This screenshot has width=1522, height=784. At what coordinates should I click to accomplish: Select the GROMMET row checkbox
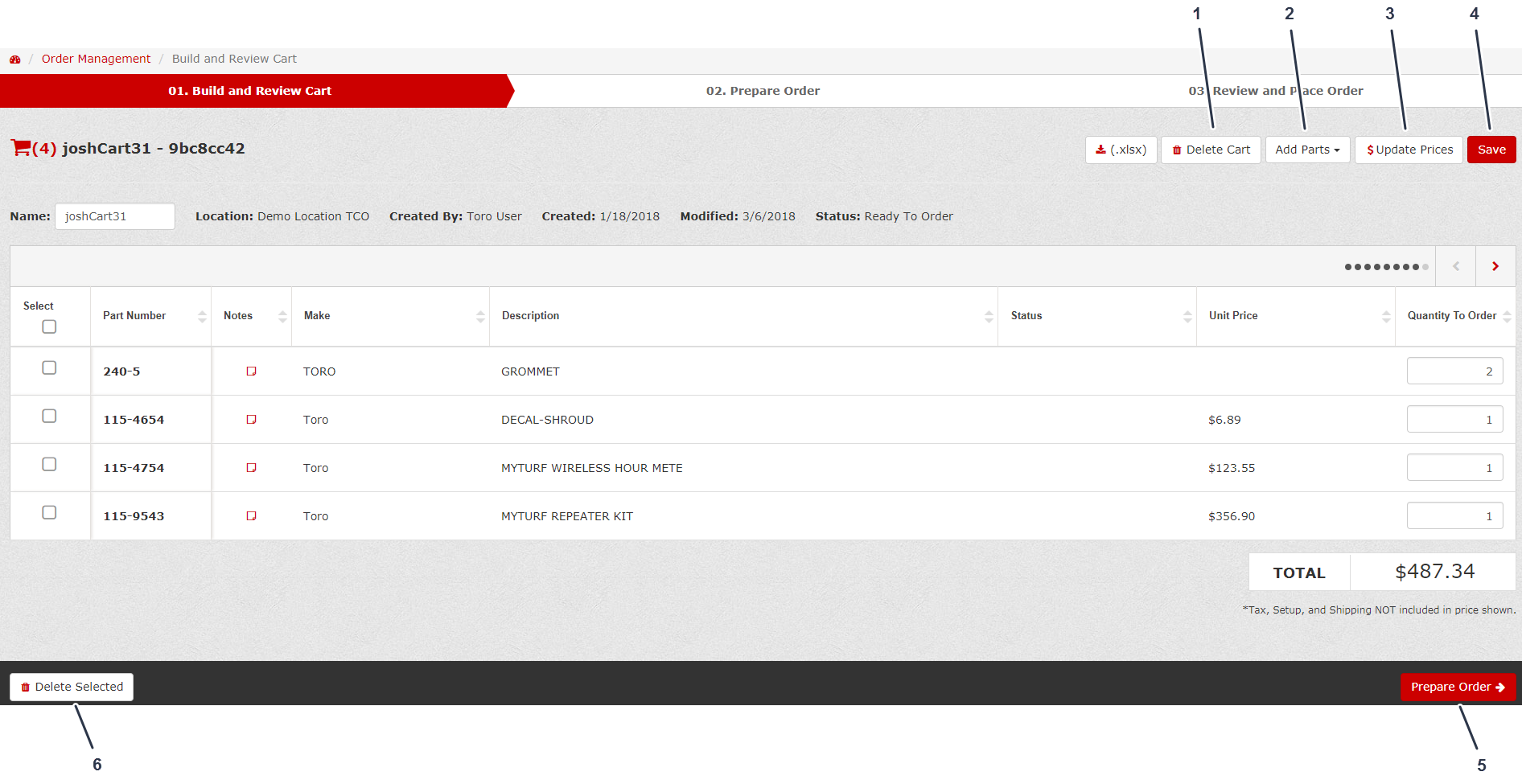click(x=49, y=367)
